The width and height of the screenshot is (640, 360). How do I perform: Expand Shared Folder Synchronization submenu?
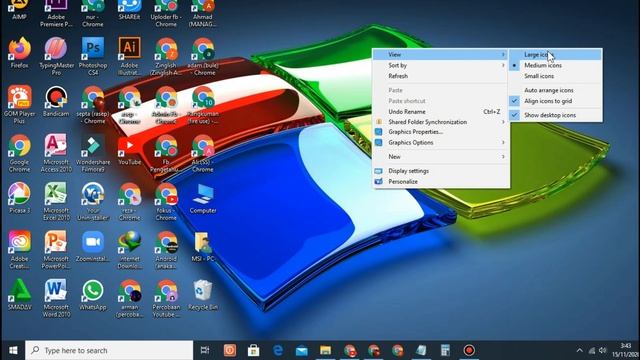tap(440, 122)
